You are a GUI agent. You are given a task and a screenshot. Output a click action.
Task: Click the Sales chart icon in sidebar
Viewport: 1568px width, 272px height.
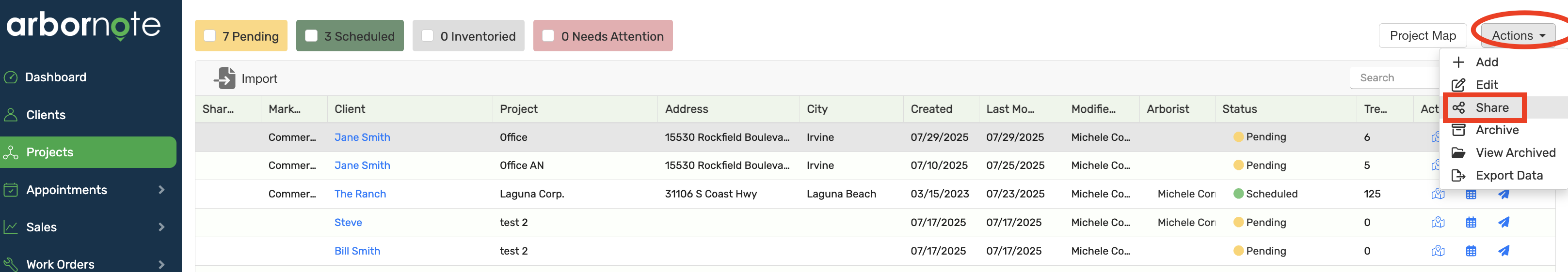[10, 227]
